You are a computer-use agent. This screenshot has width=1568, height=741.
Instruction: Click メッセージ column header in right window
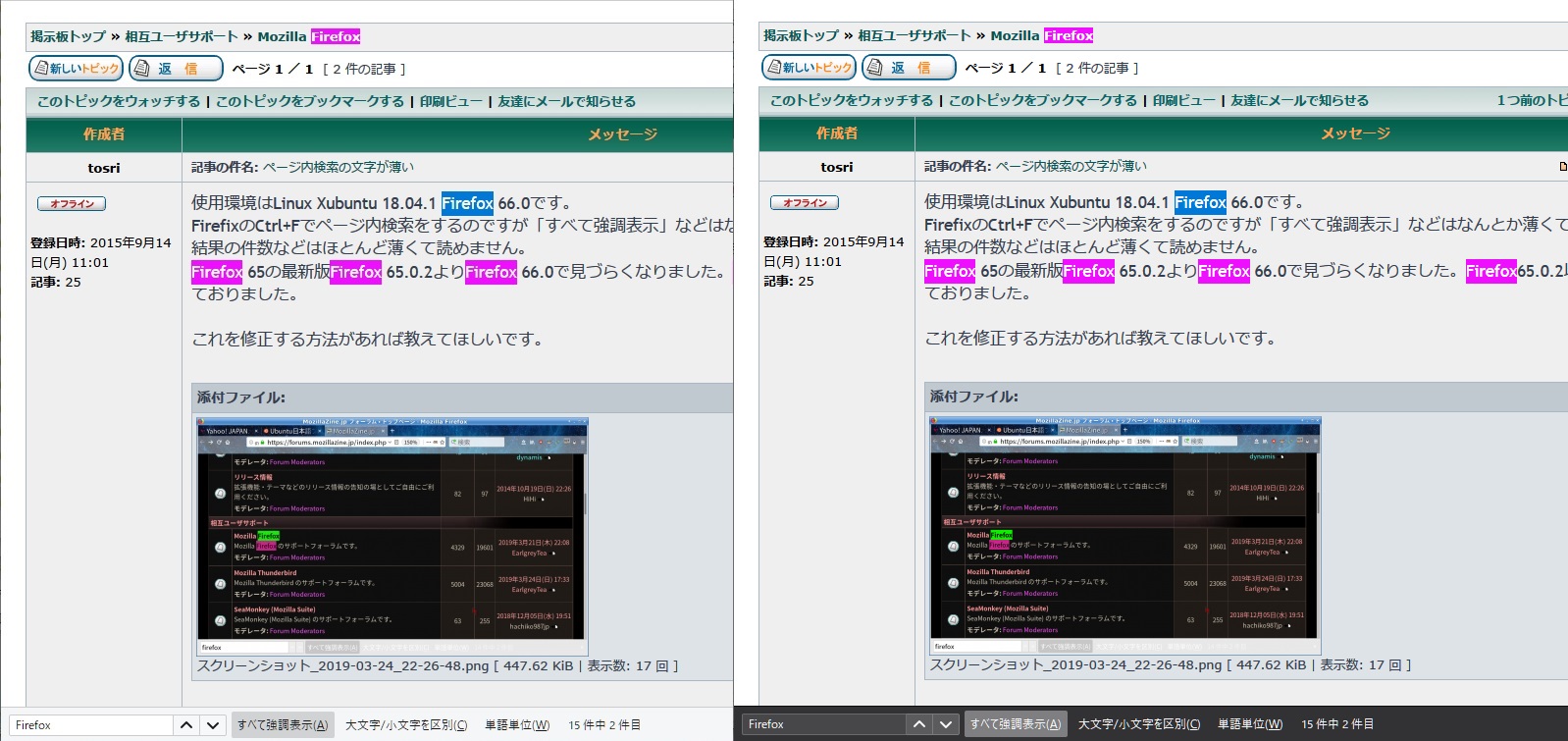coord(1356,133)
